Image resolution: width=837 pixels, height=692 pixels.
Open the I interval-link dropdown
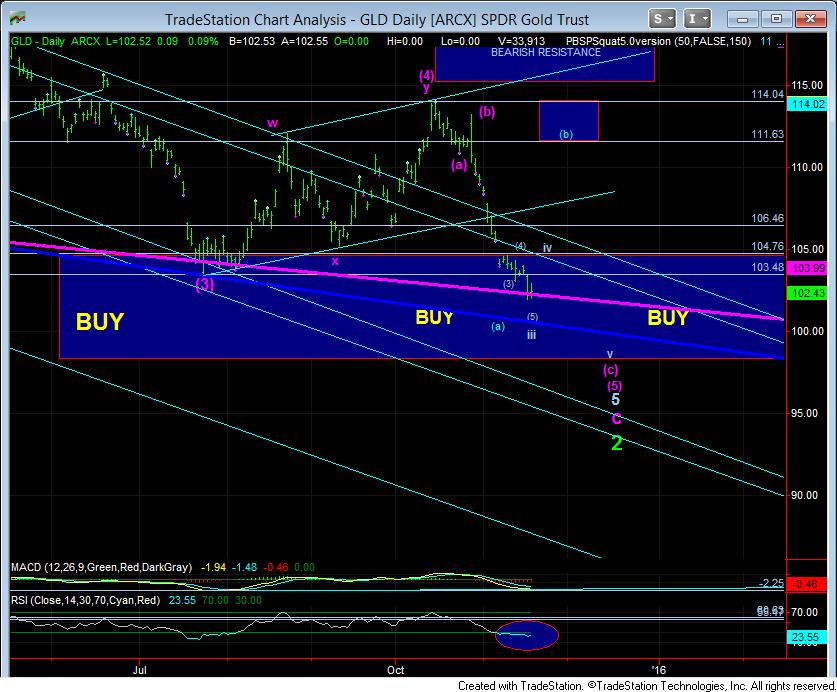(x=697, y=19)
